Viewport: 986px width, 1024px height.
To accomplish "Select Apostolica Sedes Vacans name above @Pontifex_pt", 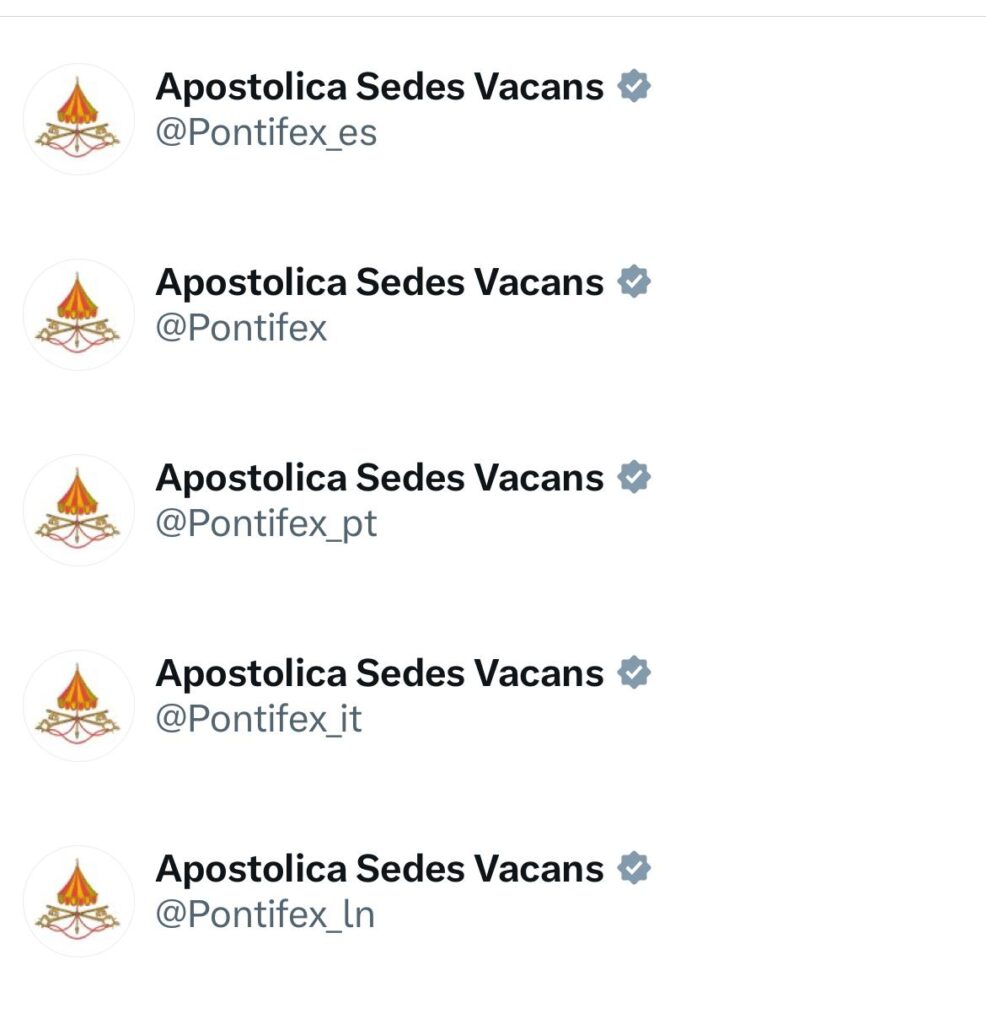I will pos(380,478).
